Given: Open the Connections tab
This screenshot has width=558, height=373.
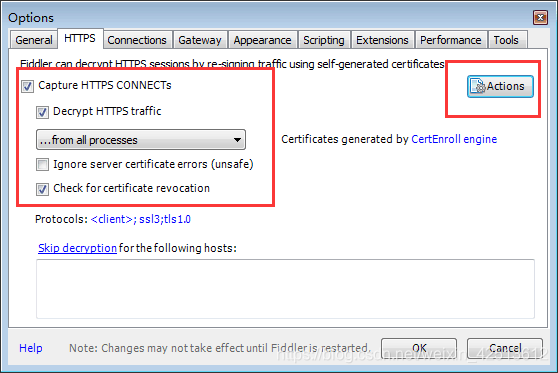Looking at the screenshot, I should click(137, 40).
